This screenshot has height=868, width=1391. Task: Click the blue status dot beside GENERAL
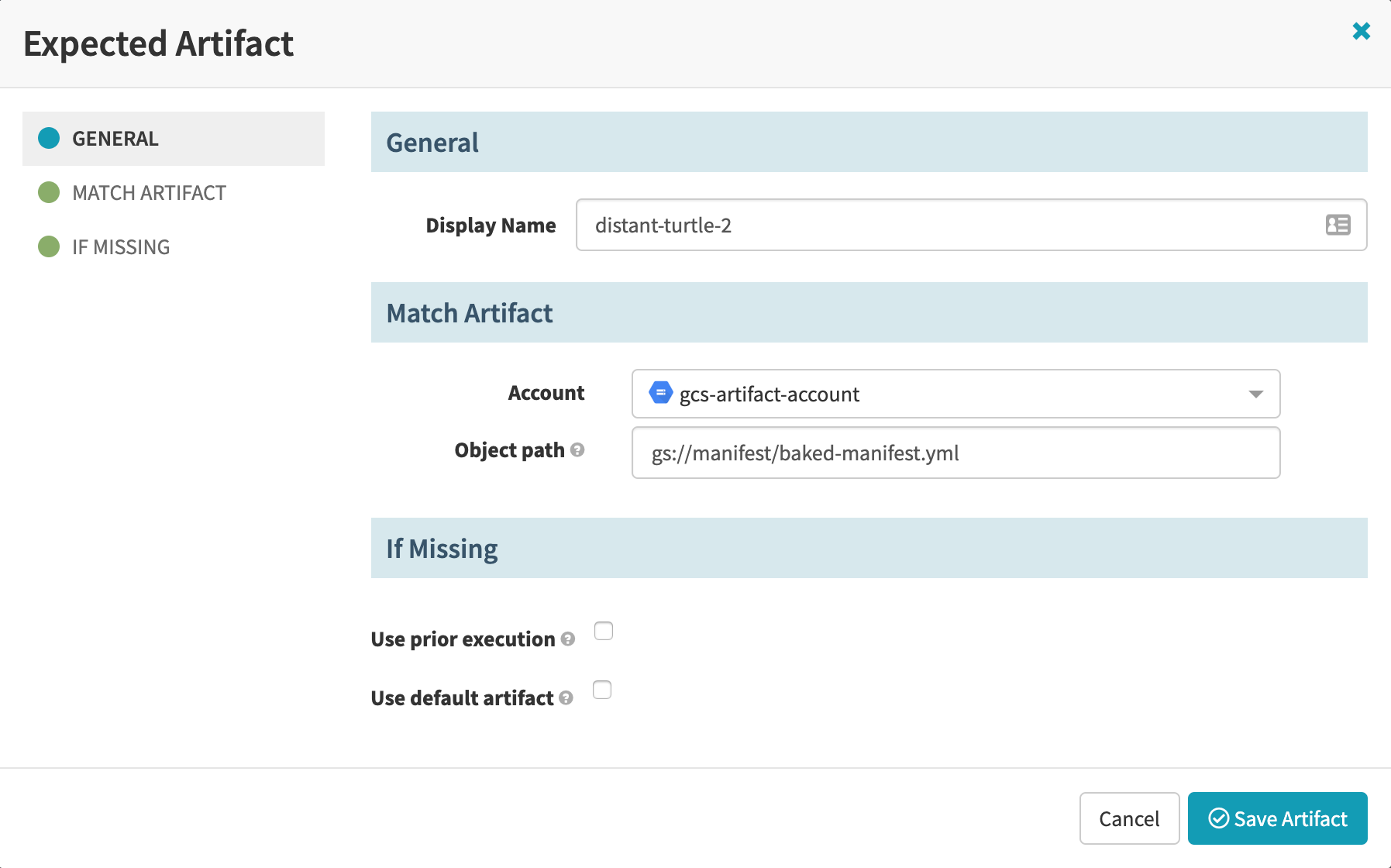49,138
